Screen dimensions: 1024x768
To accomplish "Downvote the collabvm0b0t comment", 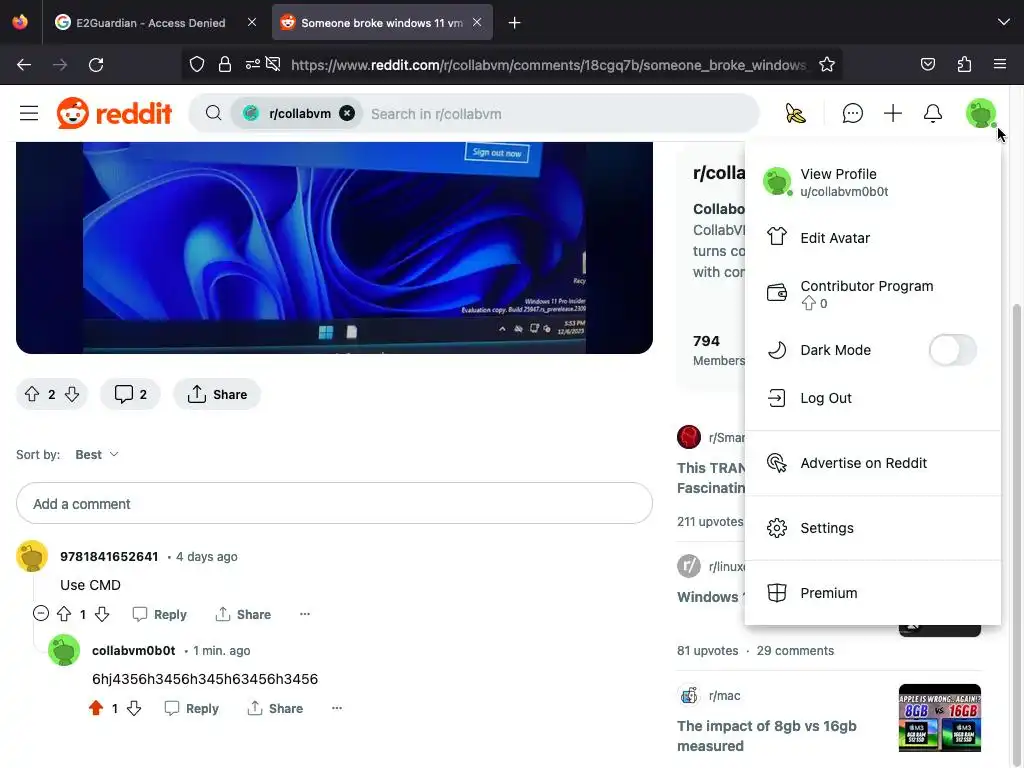I will [134, 708].
